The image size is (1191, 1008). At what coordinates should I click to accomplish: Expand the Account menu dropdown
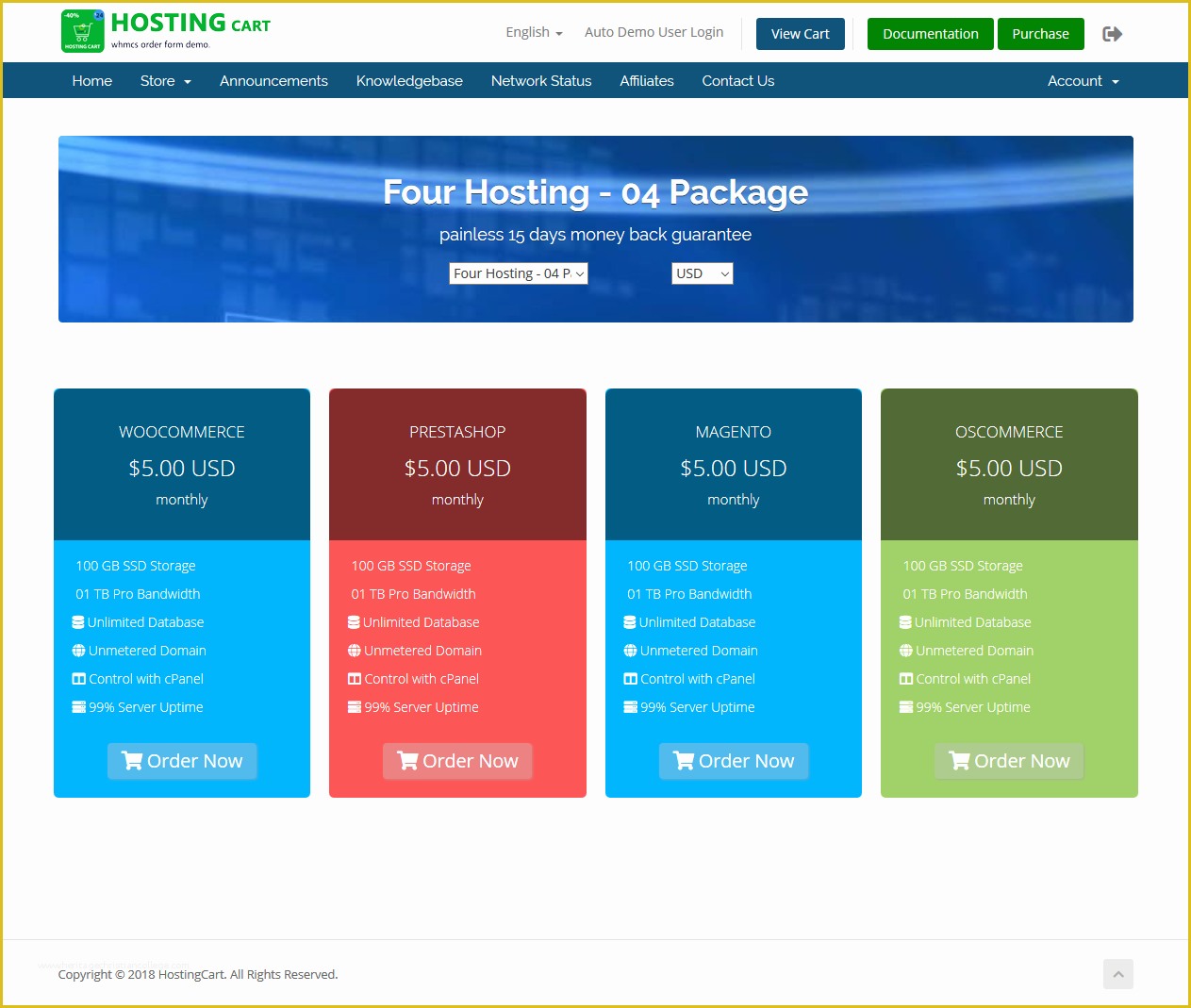1083,81
